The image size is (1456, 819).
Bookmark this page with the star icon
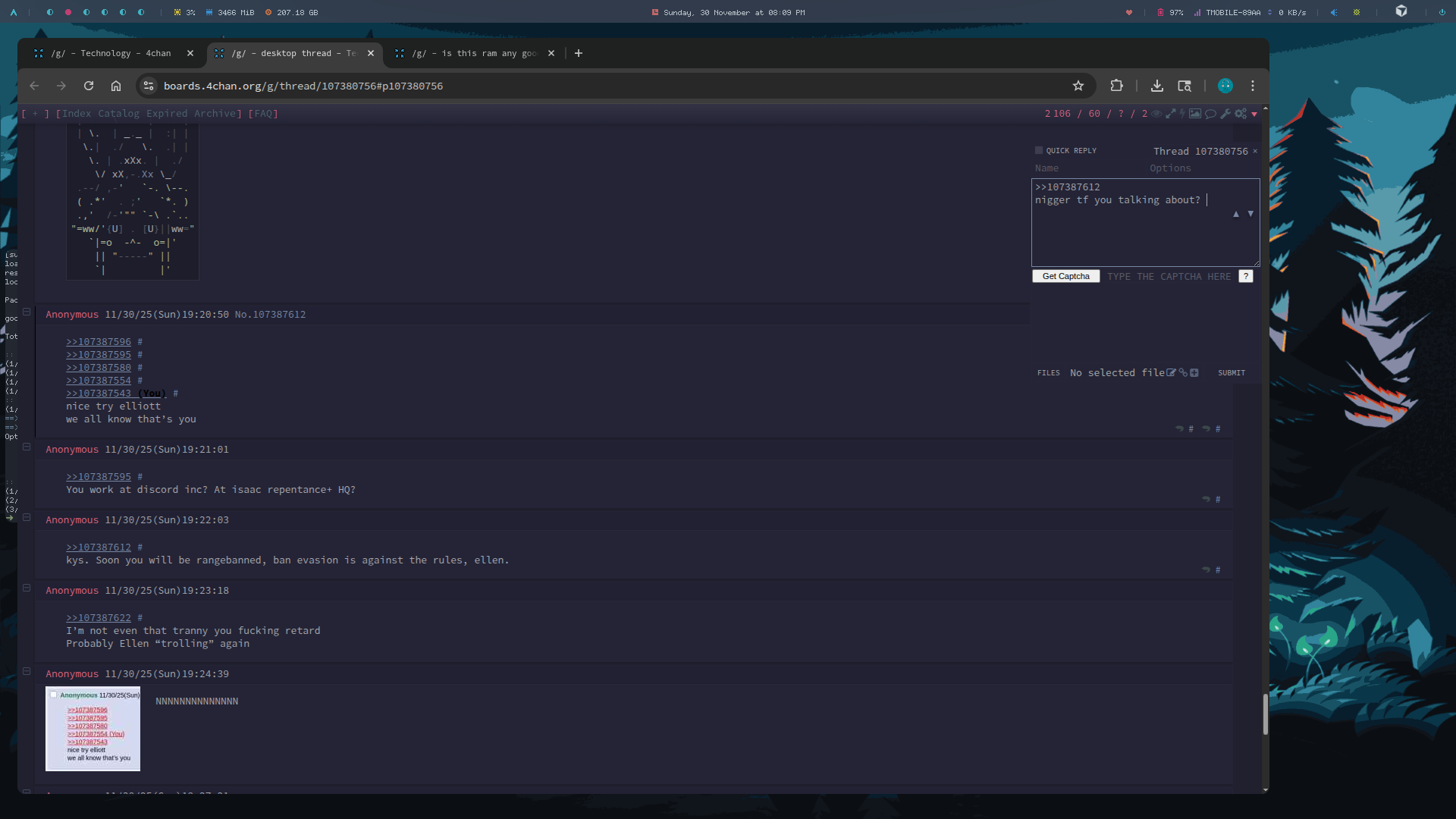tap(1078, 86)
